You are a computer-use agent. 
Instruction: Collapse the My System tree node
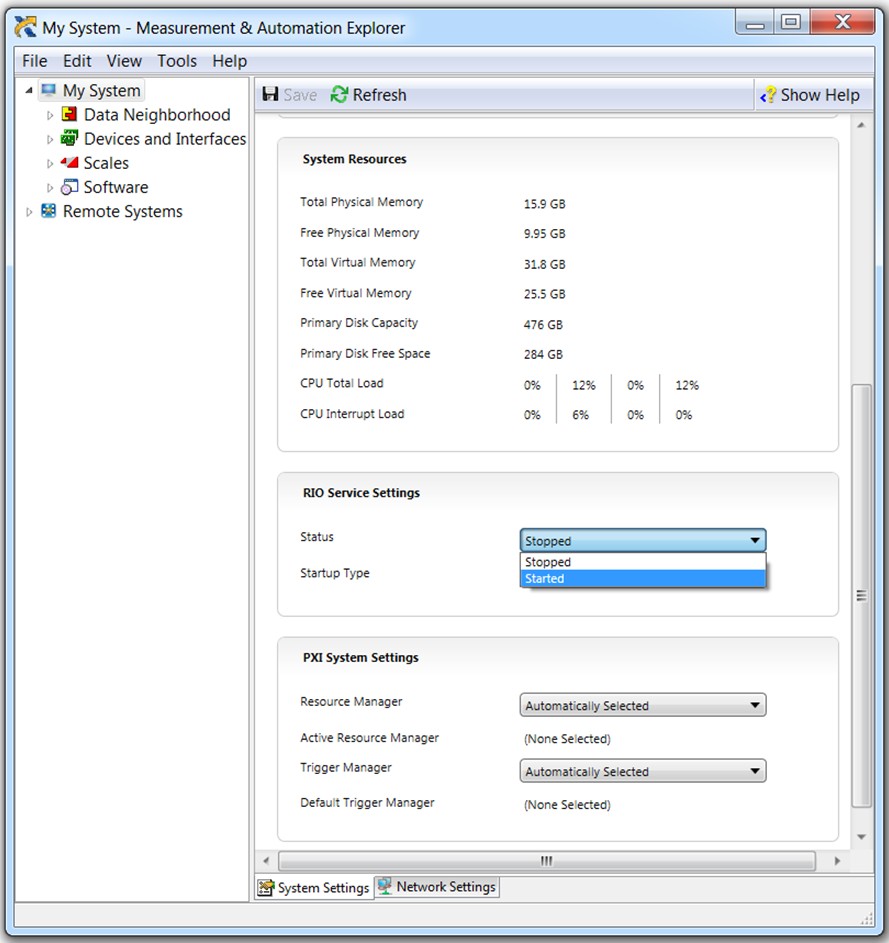pyautogui.click(x=29, y=91)
